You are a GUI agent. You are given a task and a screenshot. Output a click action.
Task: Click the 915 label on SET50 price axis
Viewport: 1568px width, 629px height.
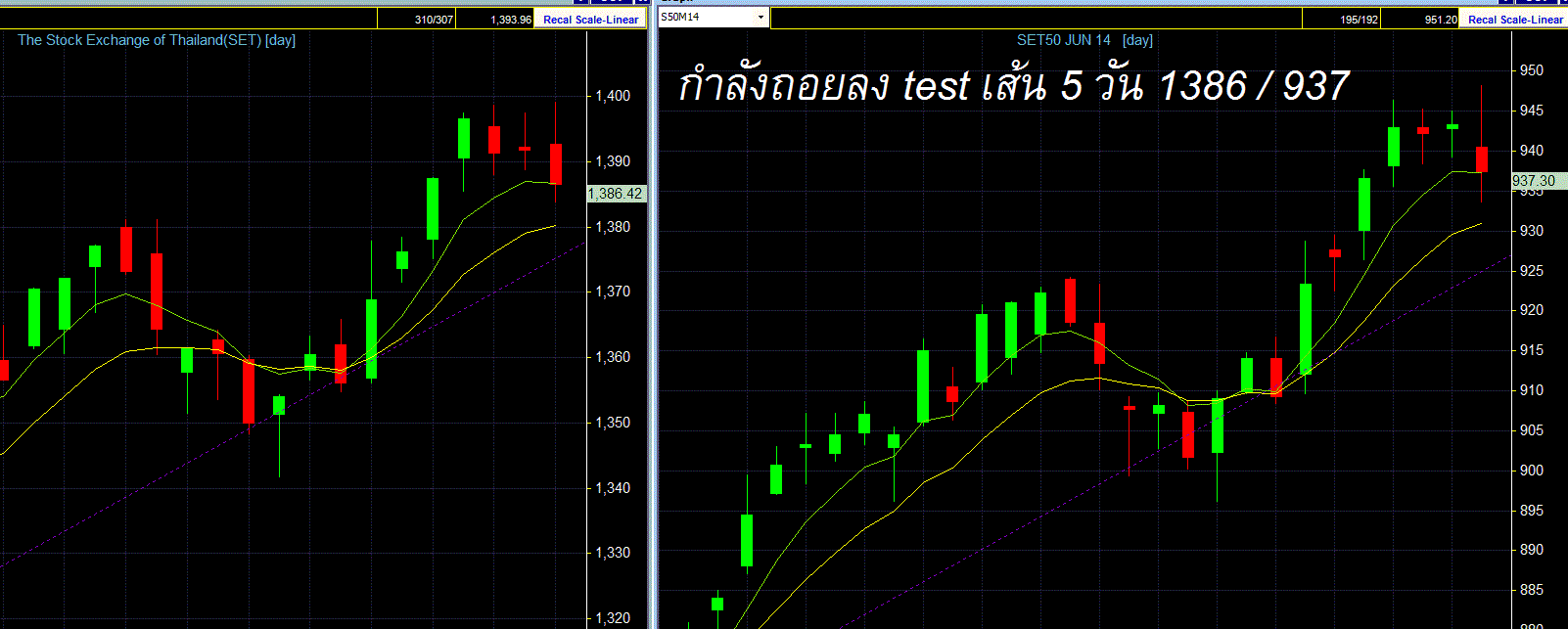pos(1531,350)
